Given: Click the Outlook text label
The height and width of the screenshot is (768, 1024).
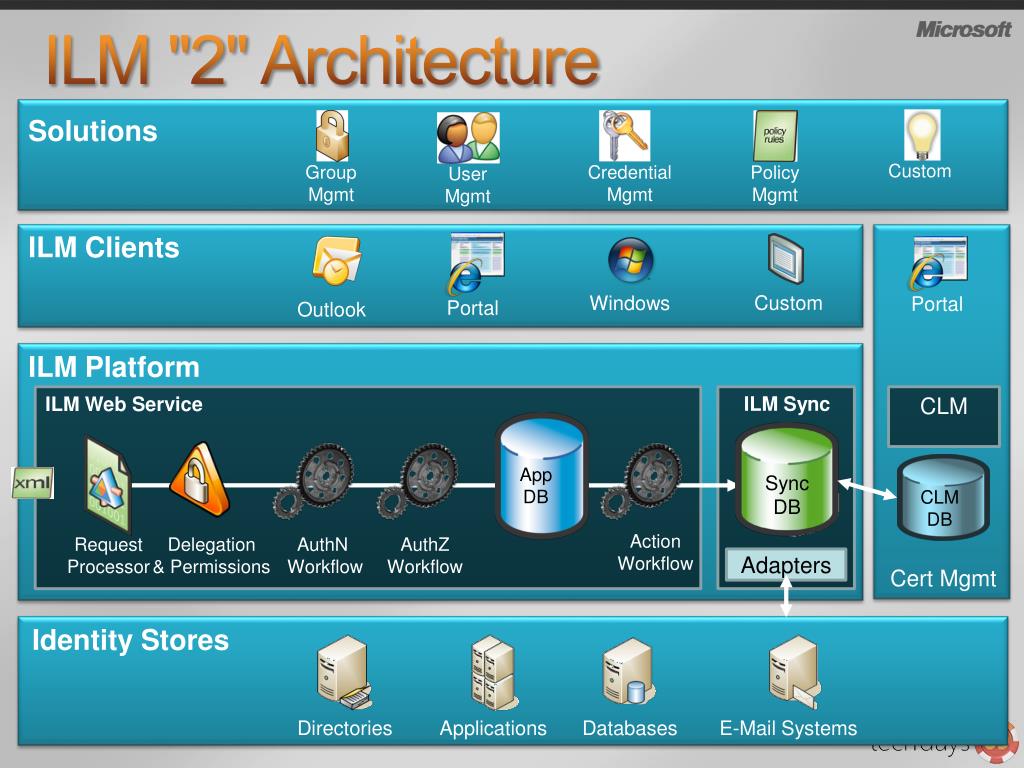Looking at the screenshot, I should 331,310.
